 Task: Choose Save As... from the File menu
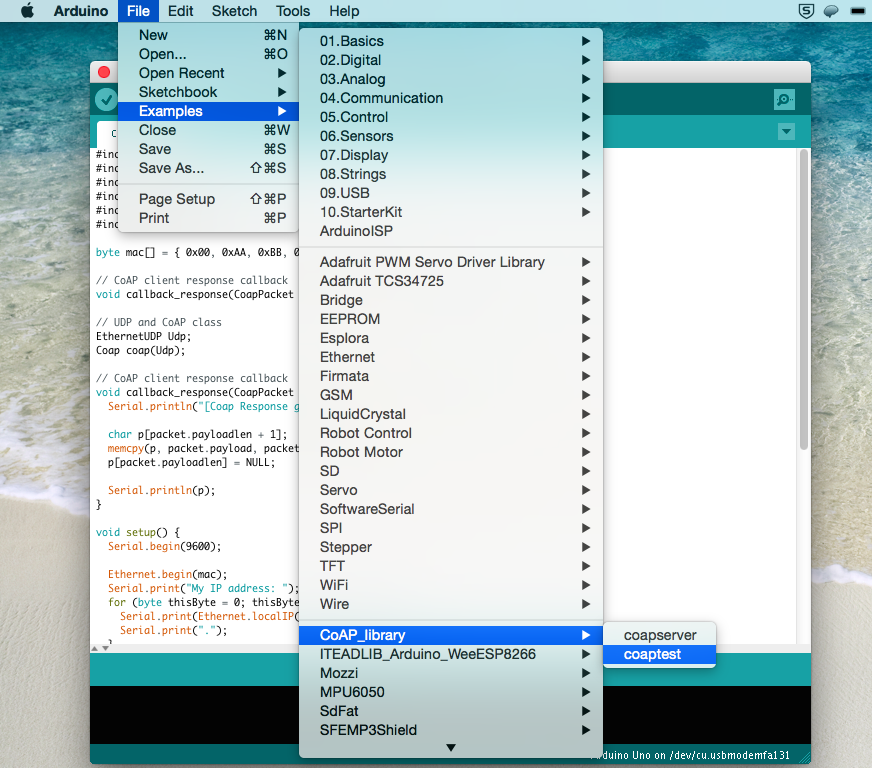(209, 168)
